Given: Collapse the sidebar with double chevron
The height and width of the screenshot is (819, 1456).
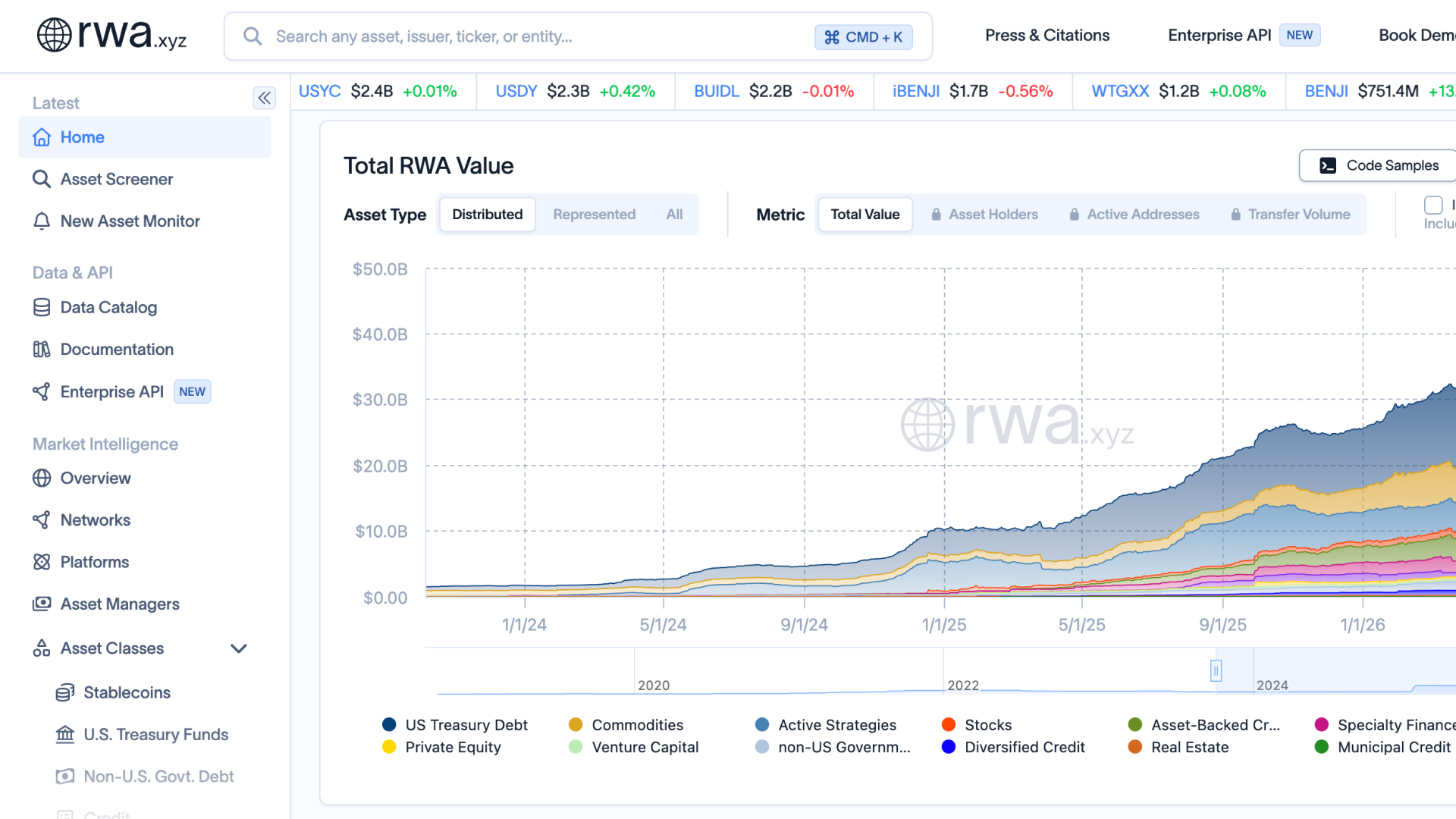Looking at the screenshot, I should pos(264,98).
